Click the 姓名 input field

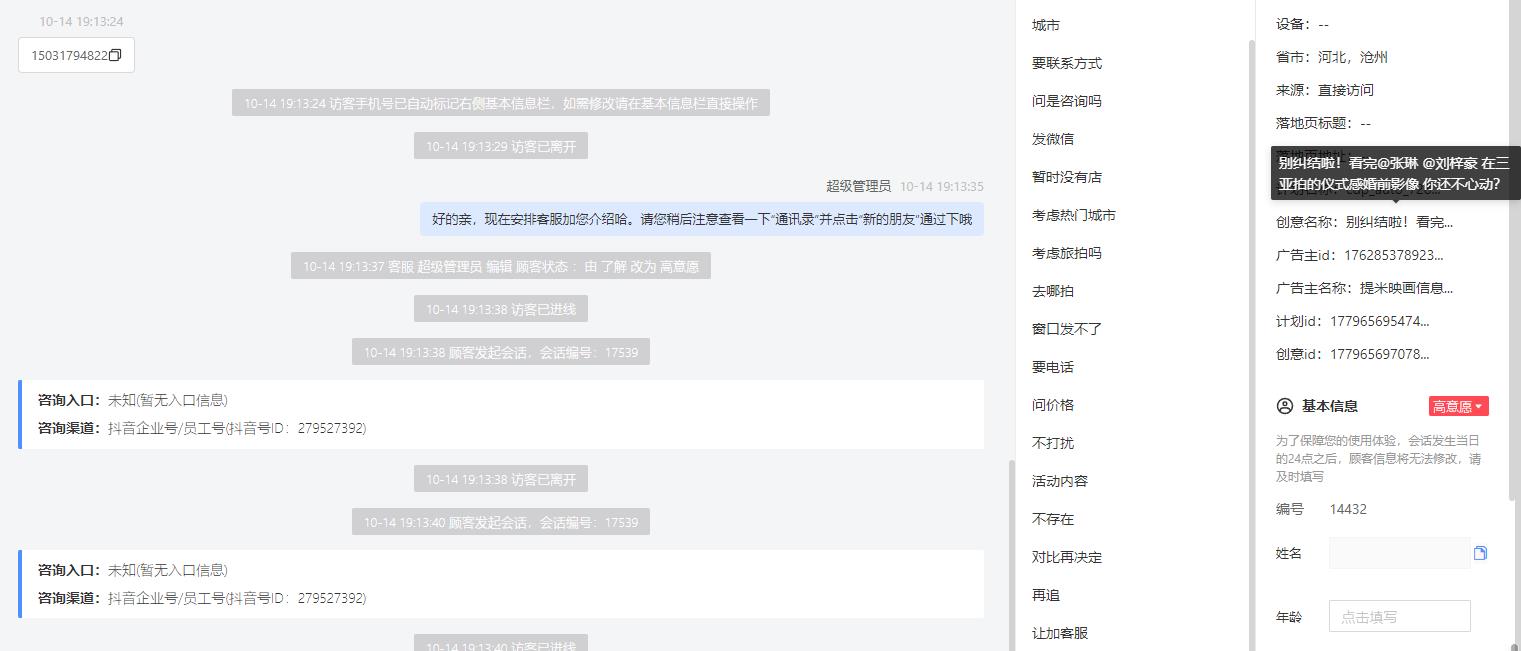point(1399,553)
